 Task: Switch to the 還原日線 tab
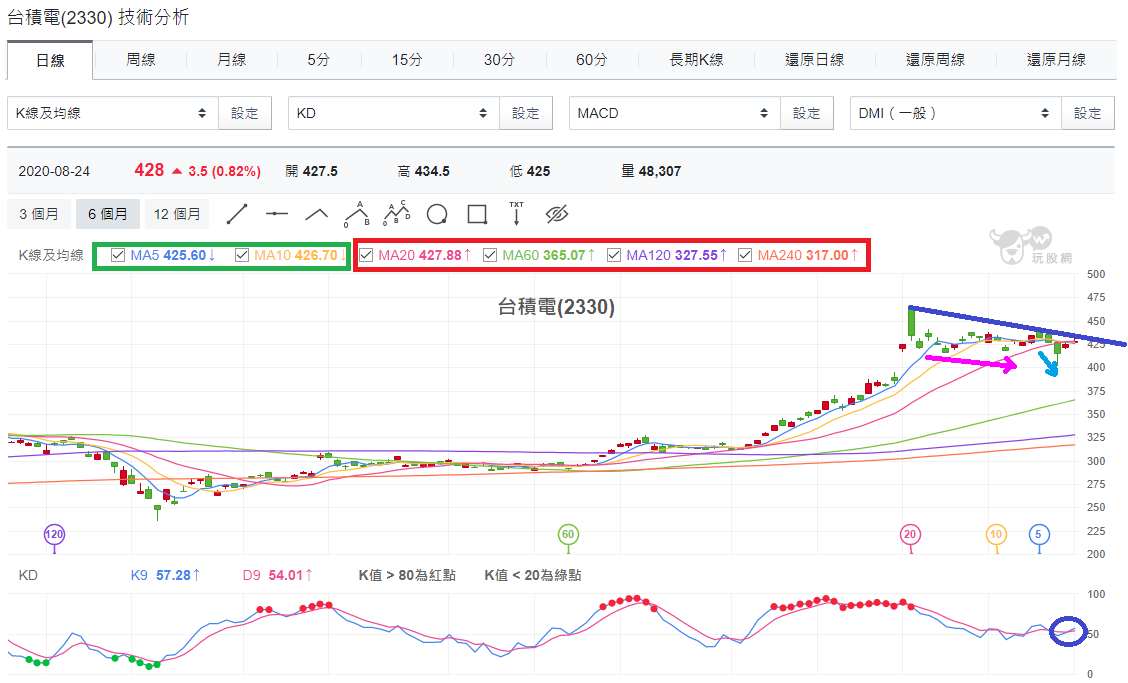point(814,60)
